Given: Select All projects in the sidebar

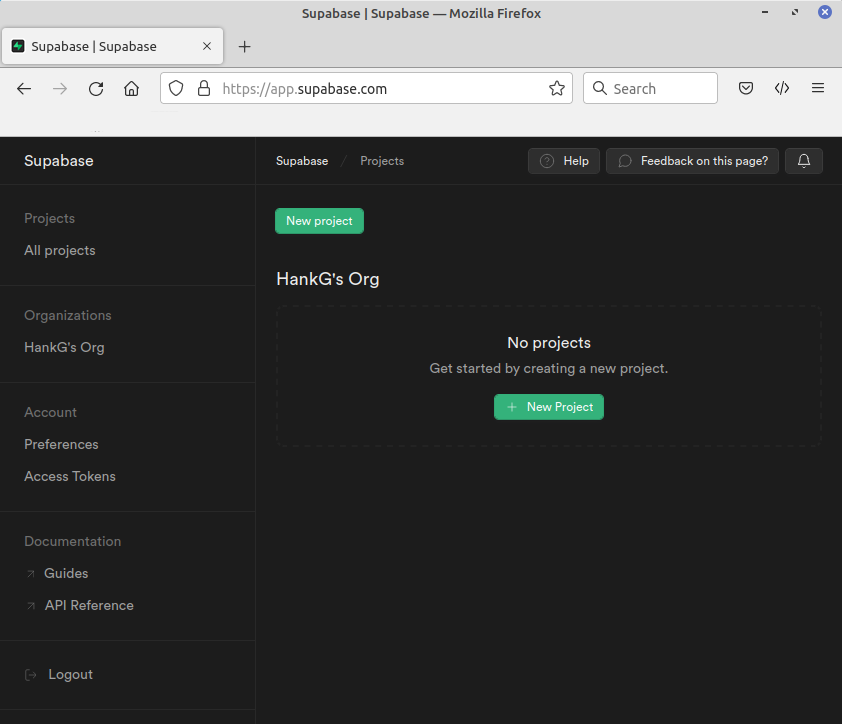Looking at the screenshot, I should click(60, 251).
